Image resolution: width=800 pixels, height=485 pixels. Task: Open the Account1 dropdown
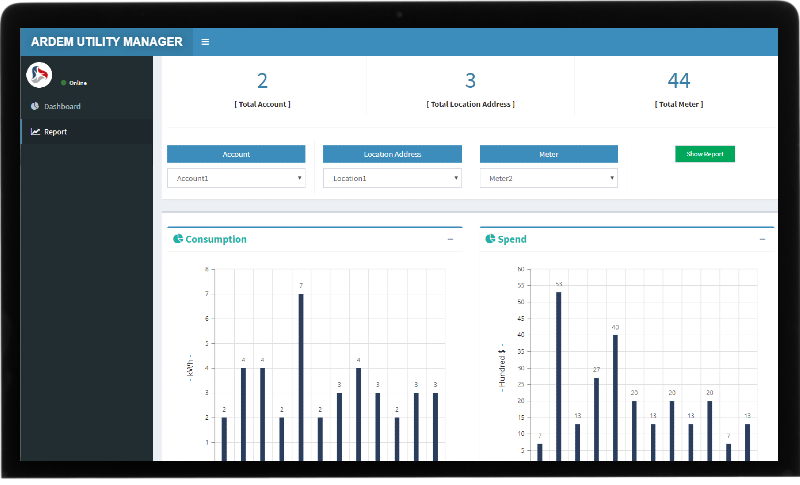236,178
